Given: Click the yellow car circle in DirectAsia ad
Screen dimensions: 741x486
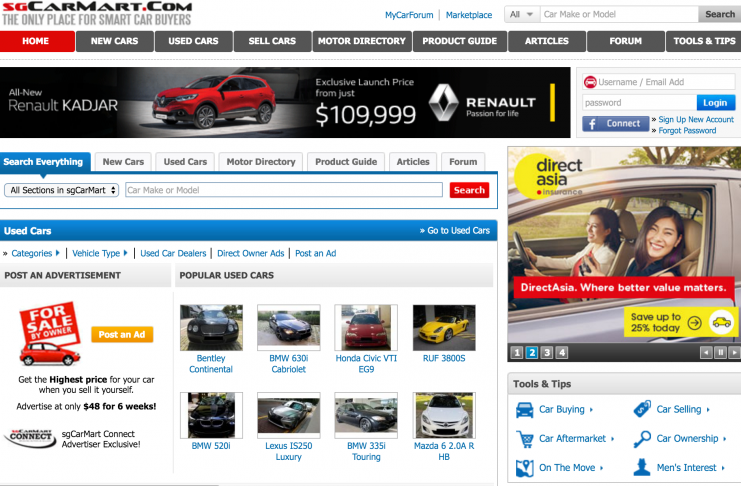Looking at the screenshot, I should click(722, 323).
